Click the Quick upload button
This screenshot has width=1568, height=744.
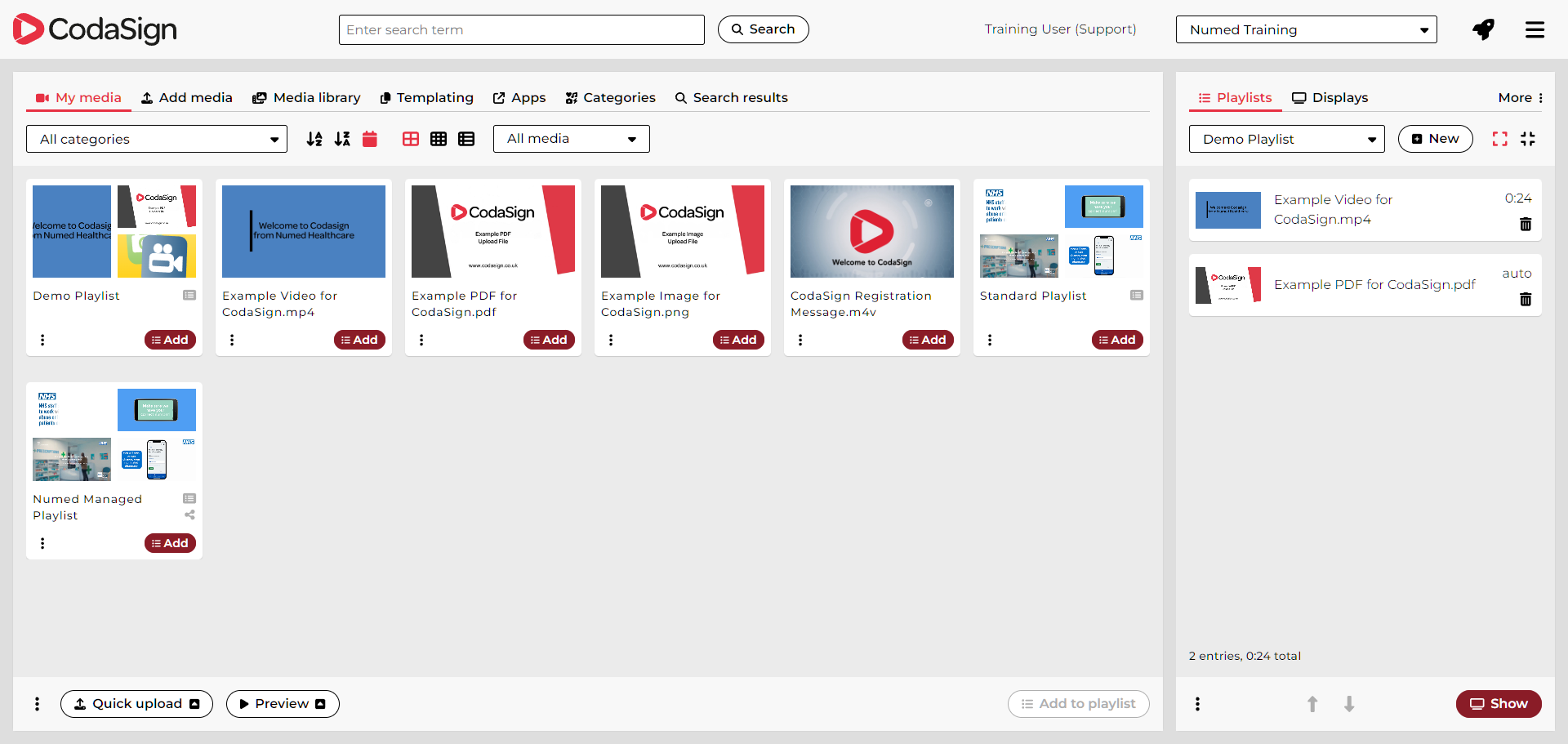[x=136, y=704]
